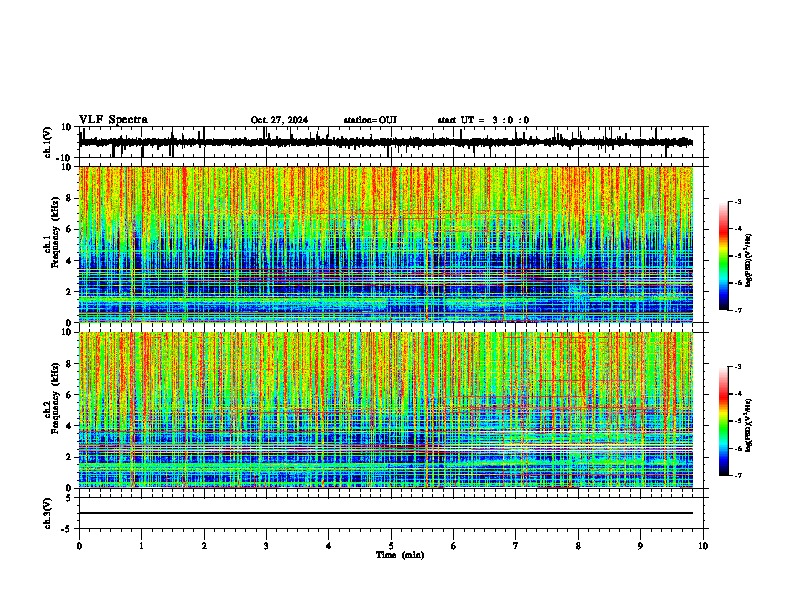Click the "start UT = 3 : 0 : 0" text

[x=483, y=120]
